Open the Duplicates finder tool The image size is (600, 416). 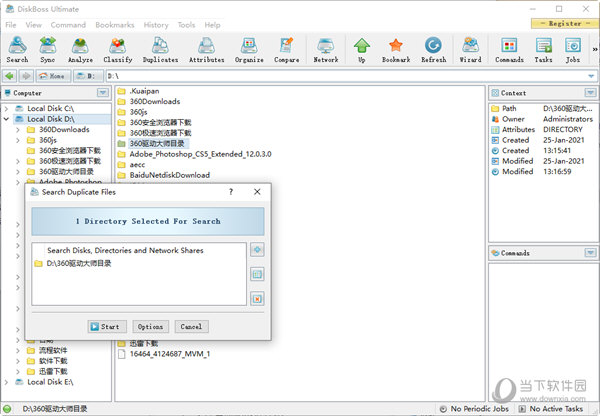[x=160, y=50]
